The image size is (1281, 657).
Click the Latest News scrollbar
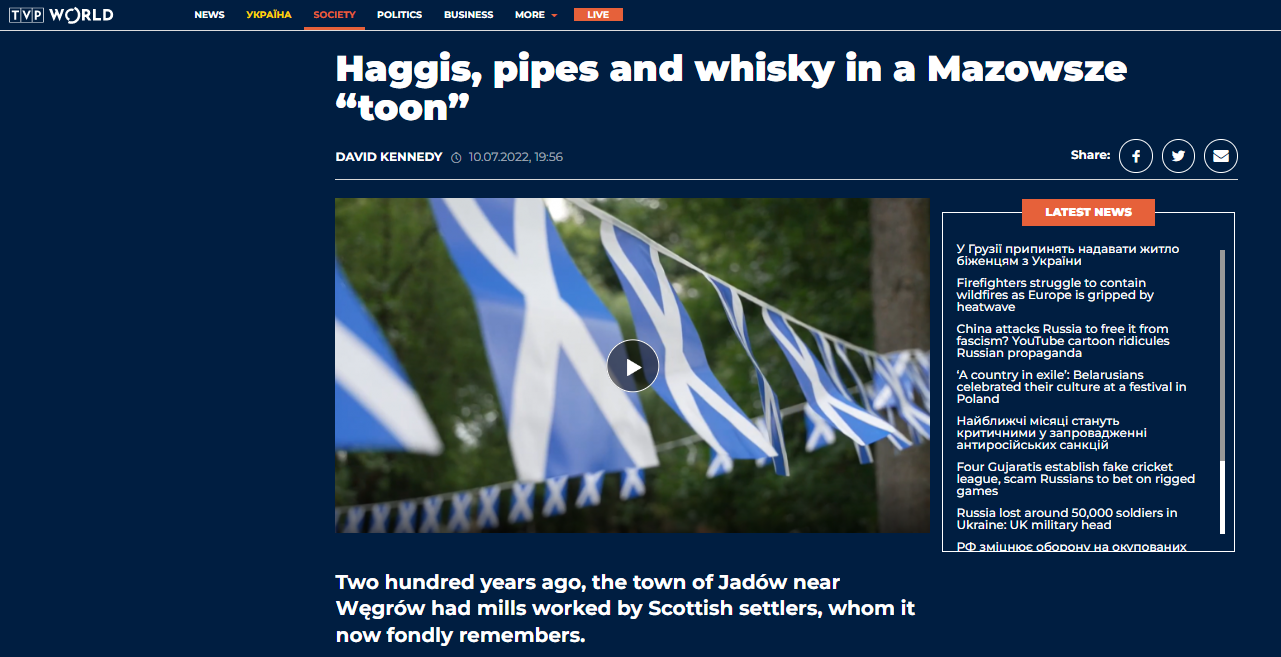point(1222,392)
